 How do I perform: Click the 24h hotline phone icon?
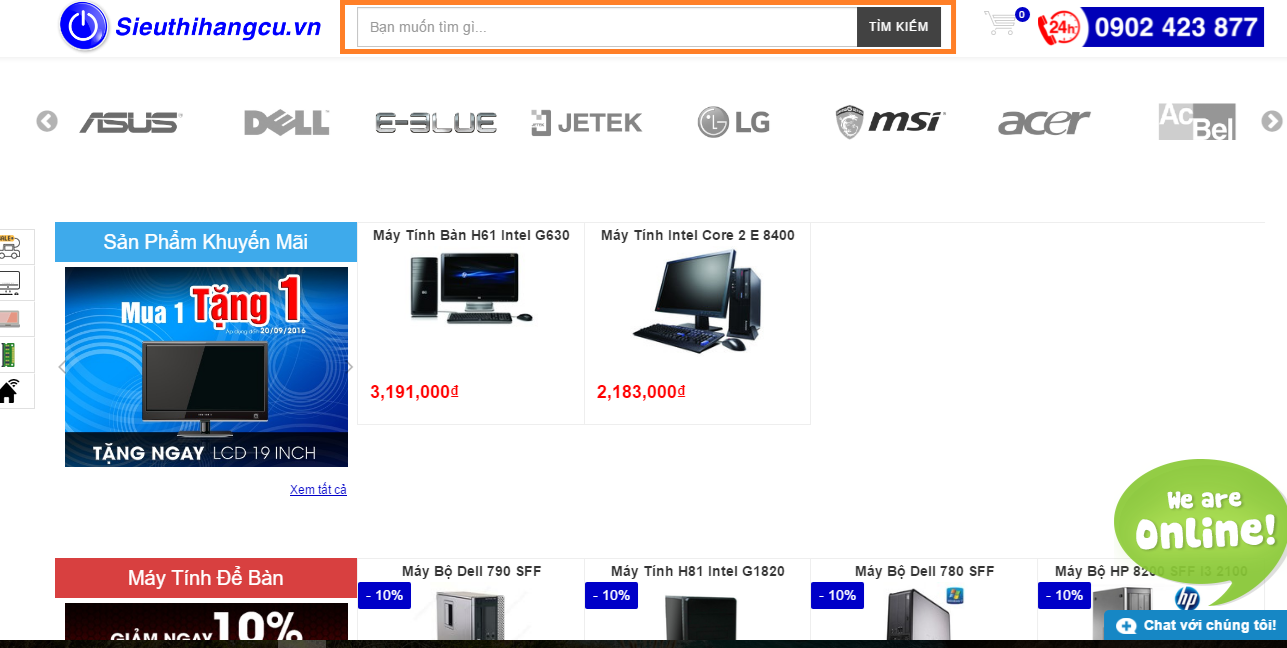[x=1058, y=28]
